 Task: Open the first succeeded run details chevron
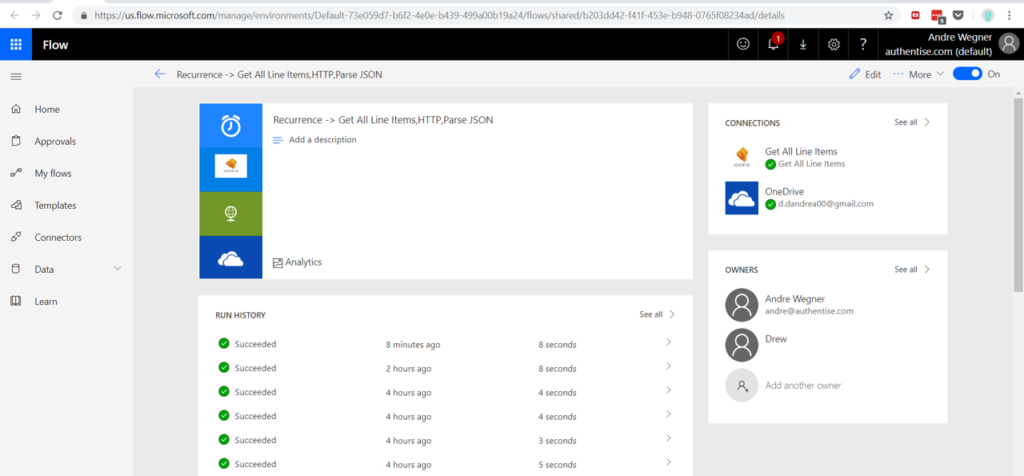(x=668, y=343)
